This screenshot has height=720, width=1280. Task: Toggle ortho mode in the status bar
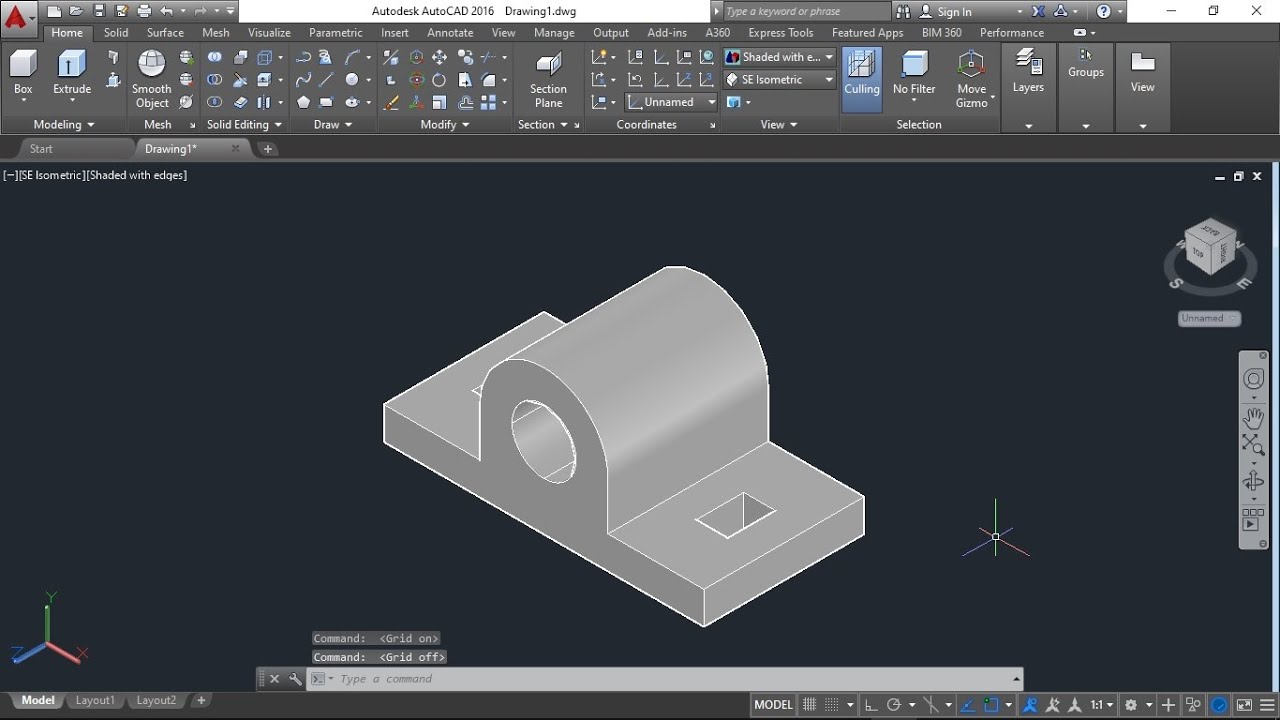click(871, 705)
